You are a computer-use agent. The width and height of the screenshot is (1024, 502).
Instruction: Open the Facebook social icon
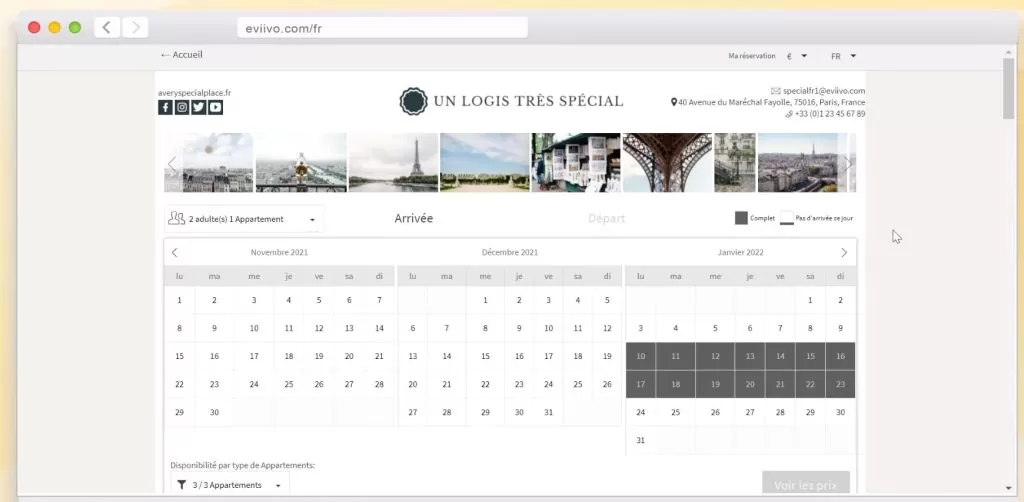pos(165,108)
